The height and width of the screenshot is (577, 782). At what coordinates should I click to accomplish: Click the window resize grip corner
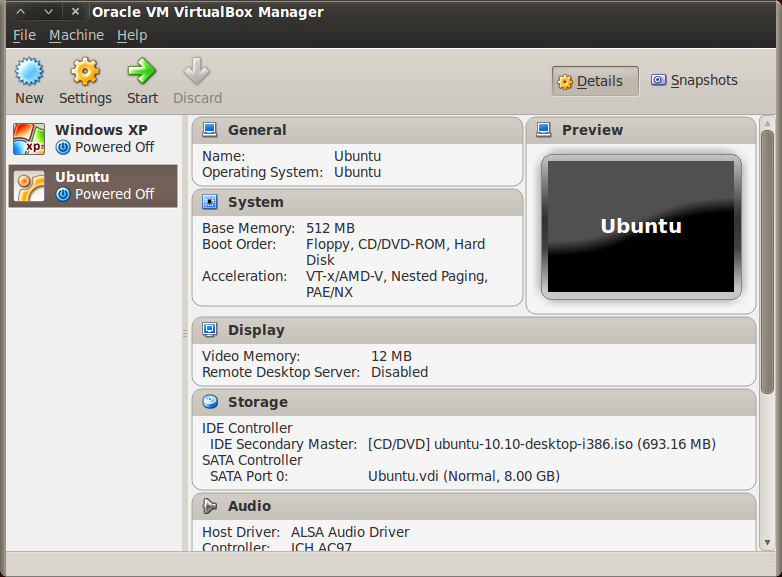[768, 565]
